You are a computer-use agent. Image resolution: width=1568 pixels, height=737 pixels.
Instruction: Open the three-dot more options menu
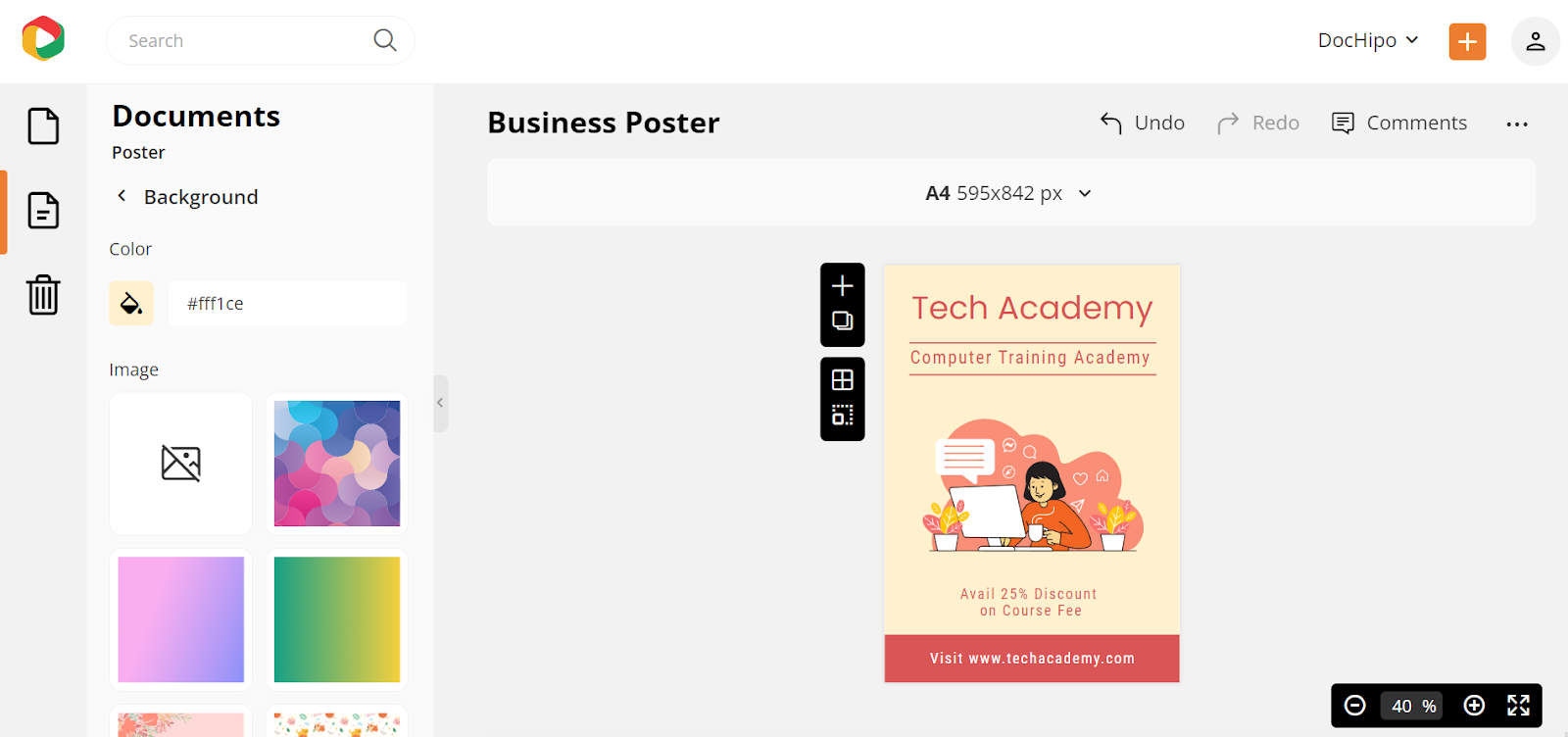(x=1517, y=123)
